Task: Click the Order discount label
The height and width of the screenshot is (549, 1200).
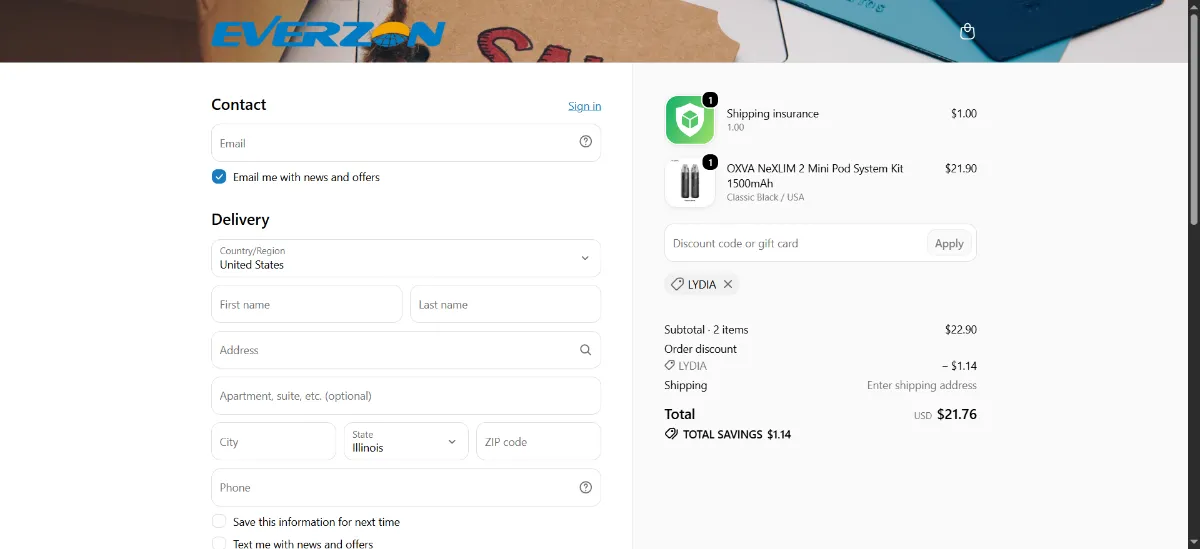Action: click(701, 349)
